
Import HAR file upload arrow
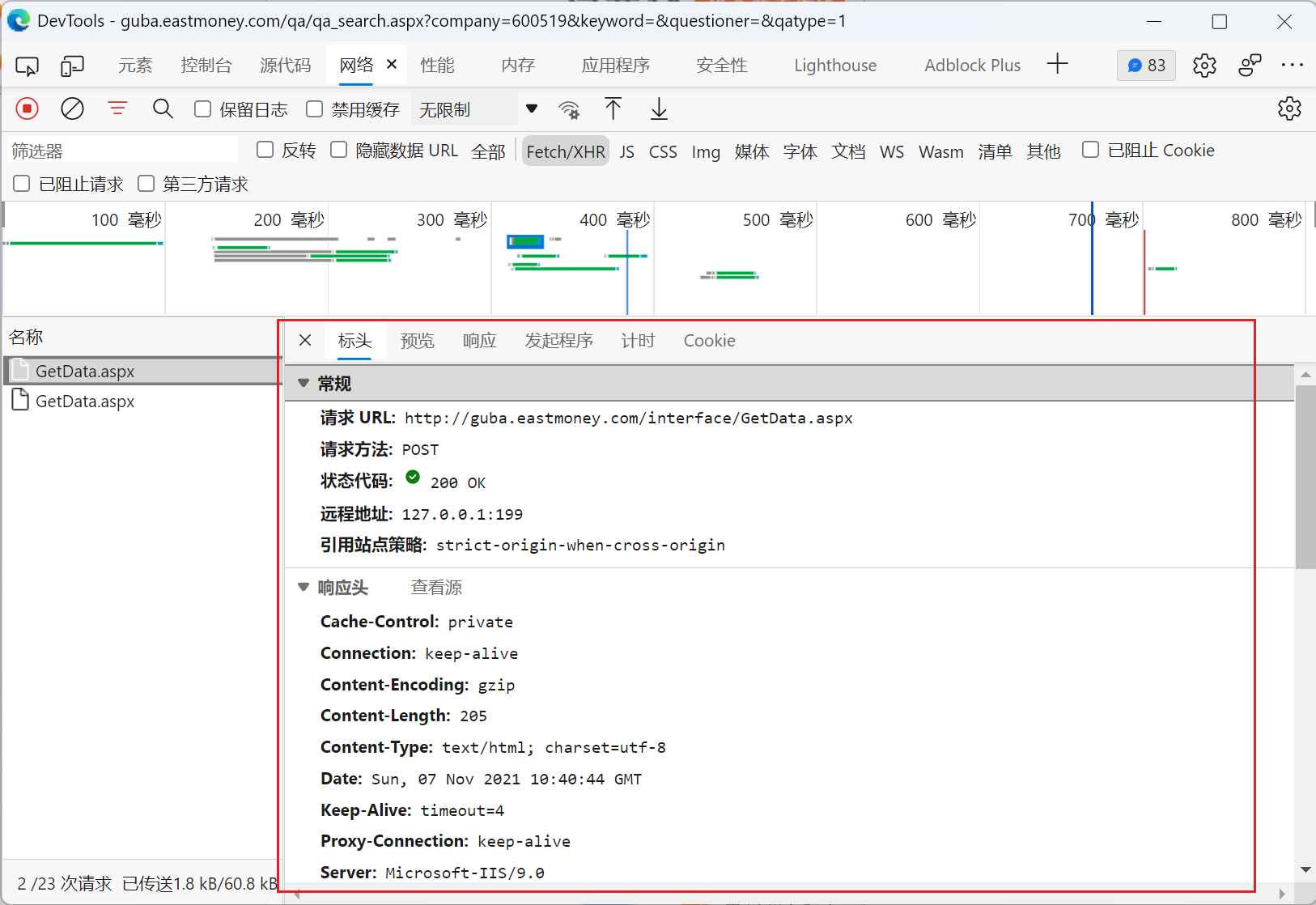coord(613,108)
